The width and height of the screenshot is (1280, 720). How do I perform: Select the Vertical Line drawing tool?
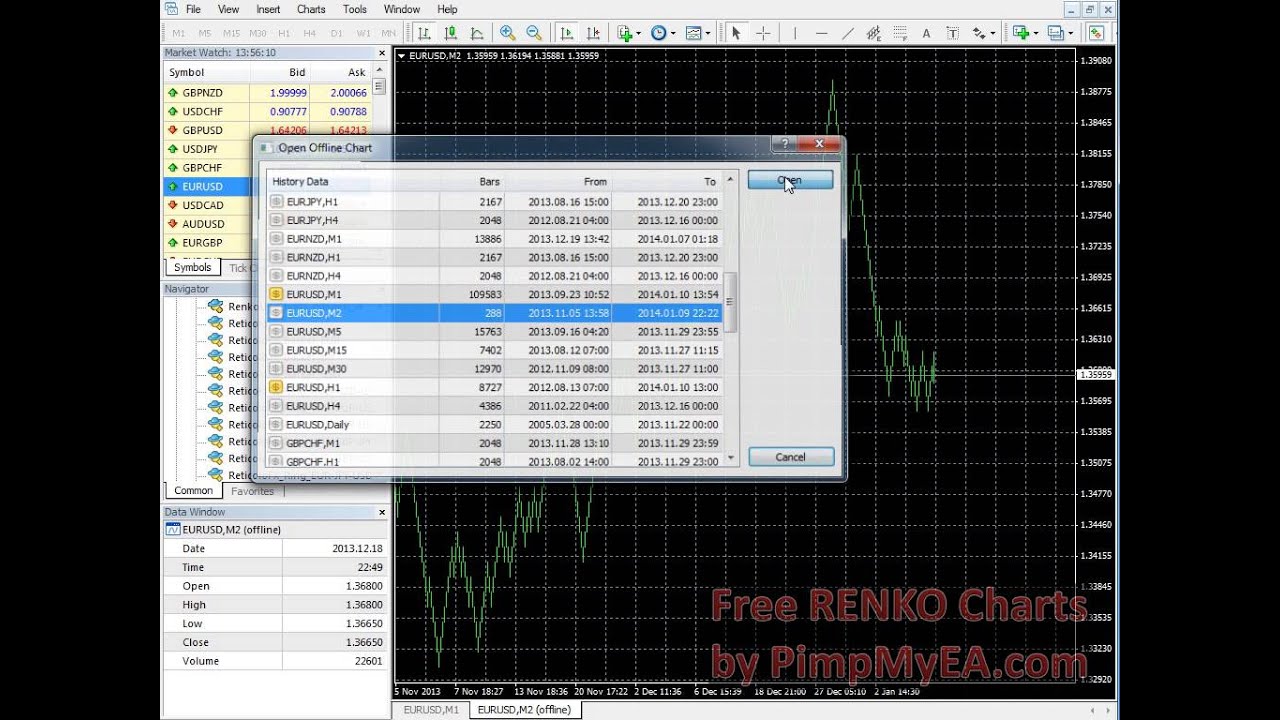coord(795,33)
